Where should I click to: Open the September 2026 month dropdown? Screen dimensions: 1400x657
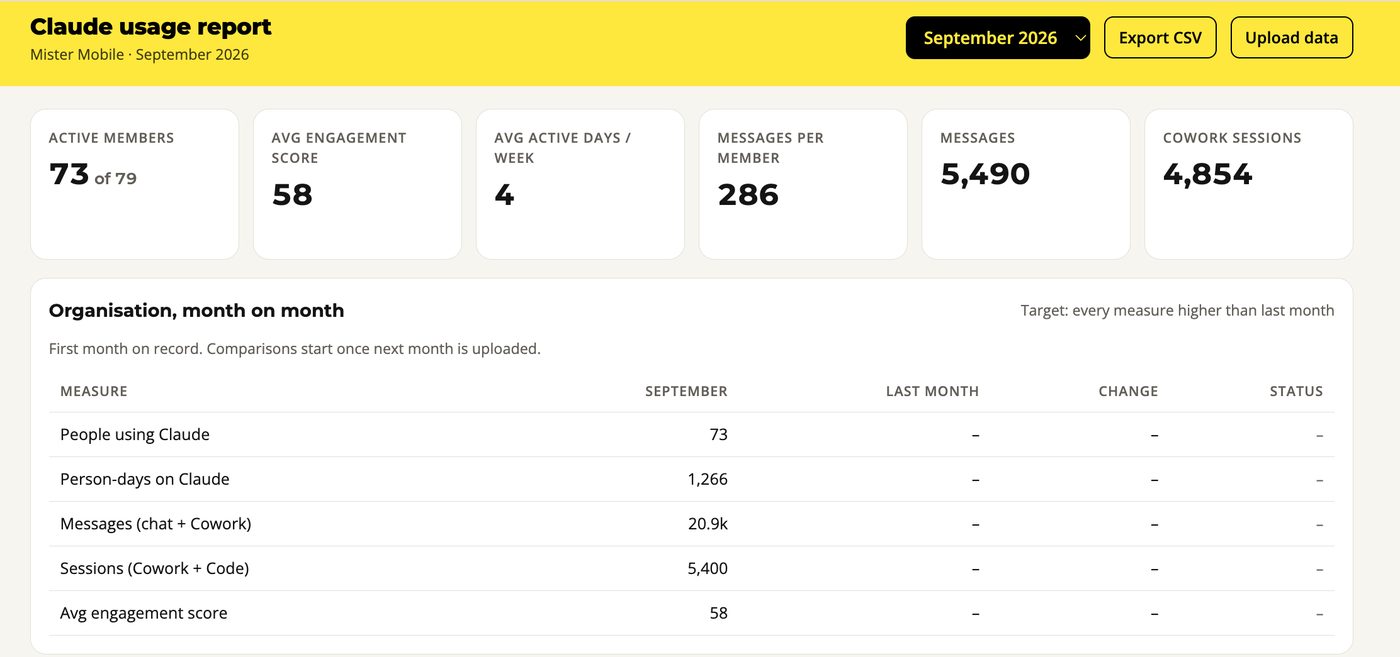pyautogui.click(x=998, y=38)
